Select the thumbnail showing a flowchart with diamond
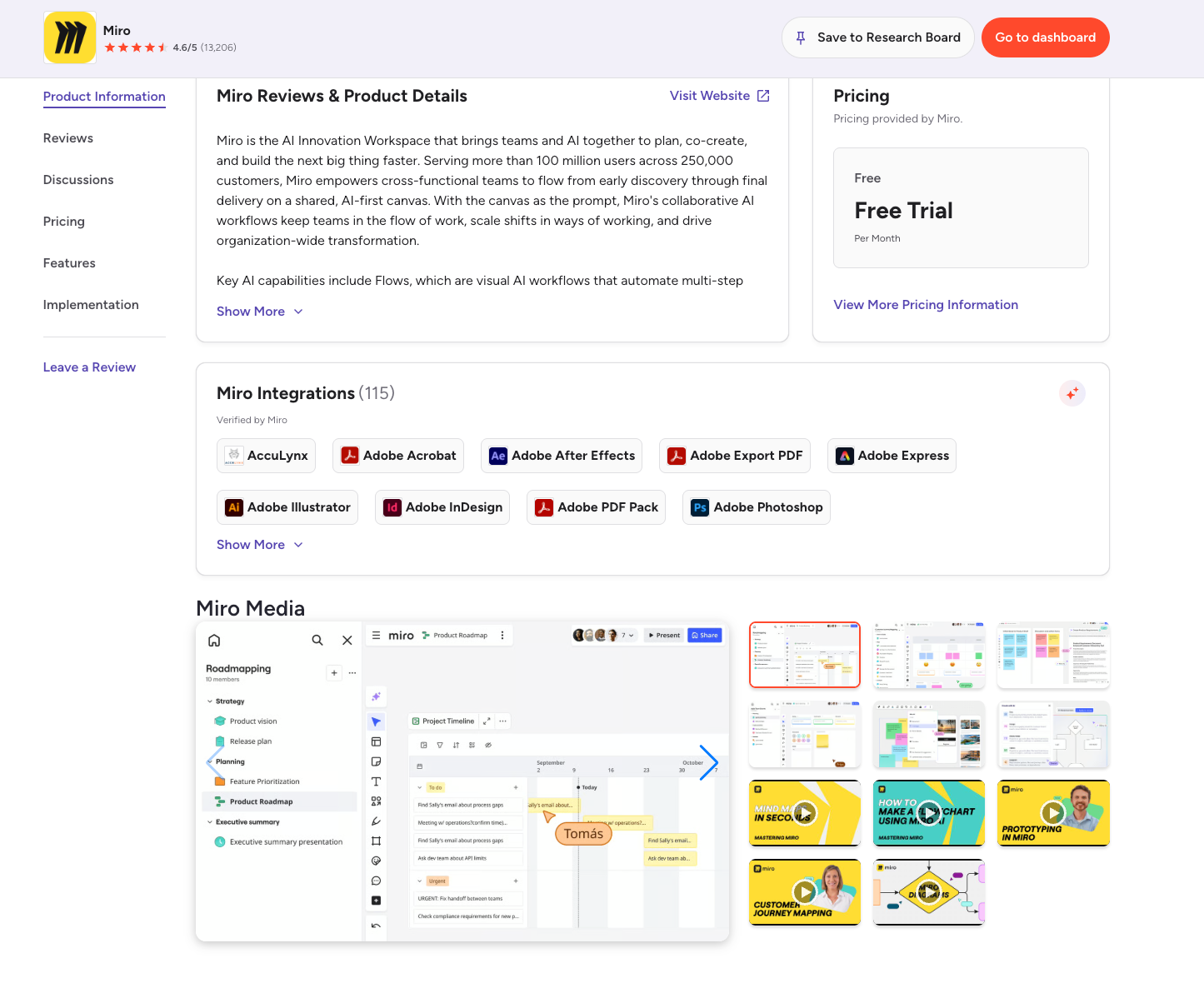Screen dimensions: 1204x998 point(1053,734)
